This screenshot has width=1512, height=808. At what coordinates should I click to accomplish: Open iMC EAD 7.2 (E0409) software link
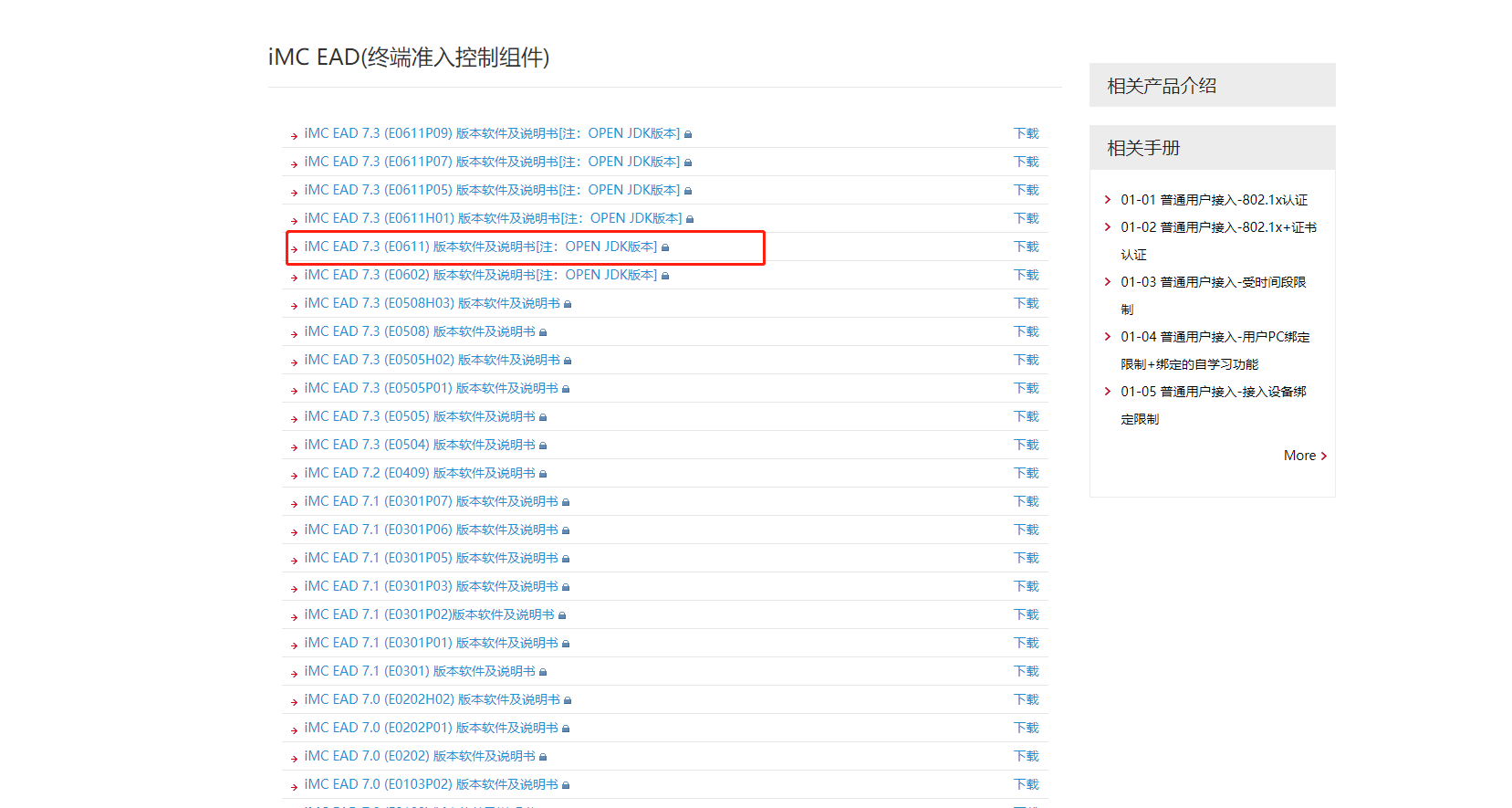click(420, 473)
